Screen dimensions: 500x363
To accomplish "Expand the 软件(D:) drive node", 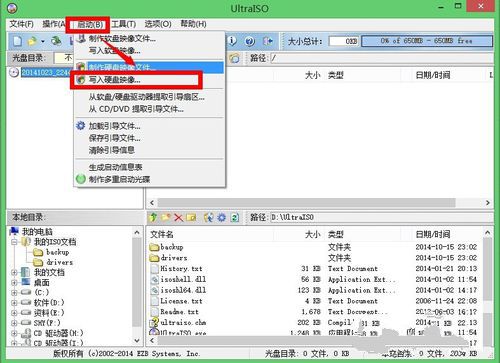I will point(14,303).
